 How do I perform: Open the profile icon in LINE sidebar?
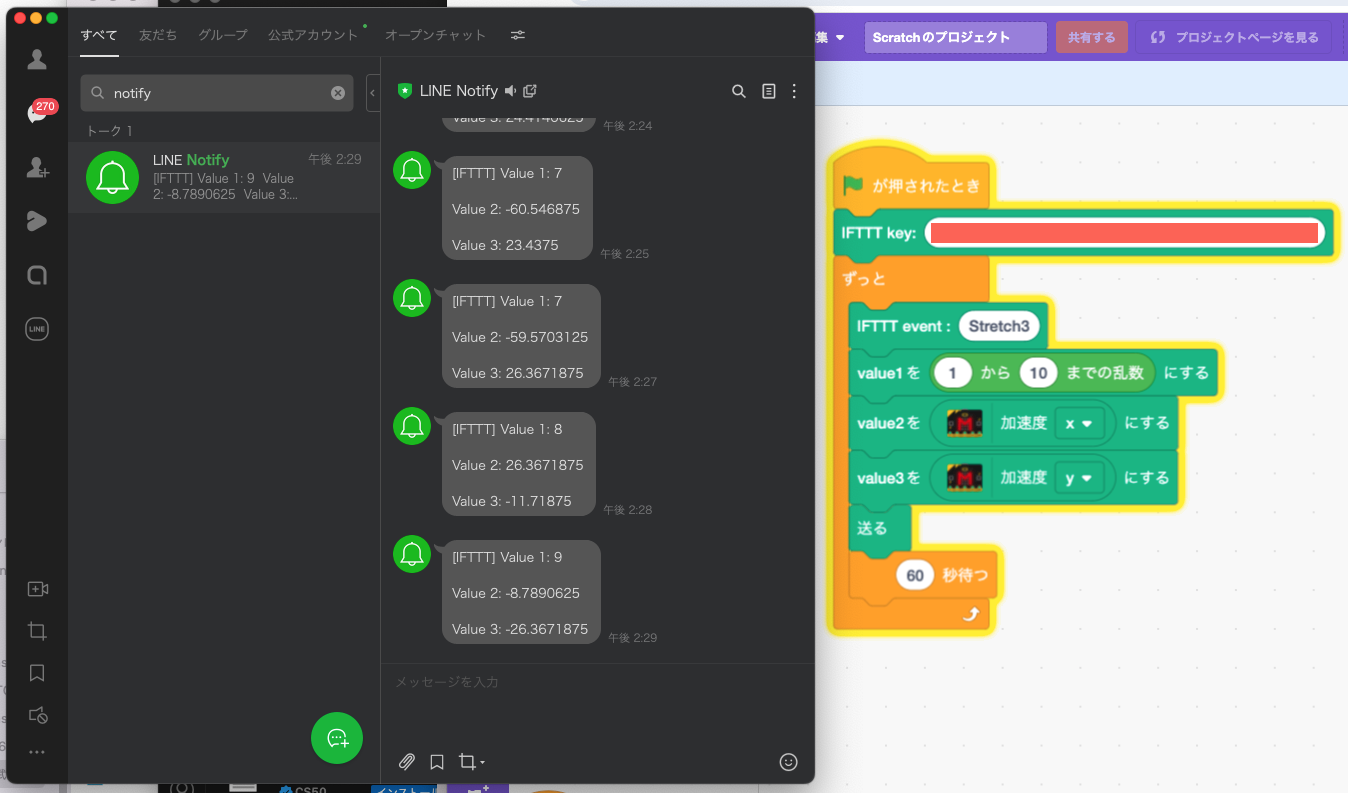pyautogui.click(x=37, y=60)
